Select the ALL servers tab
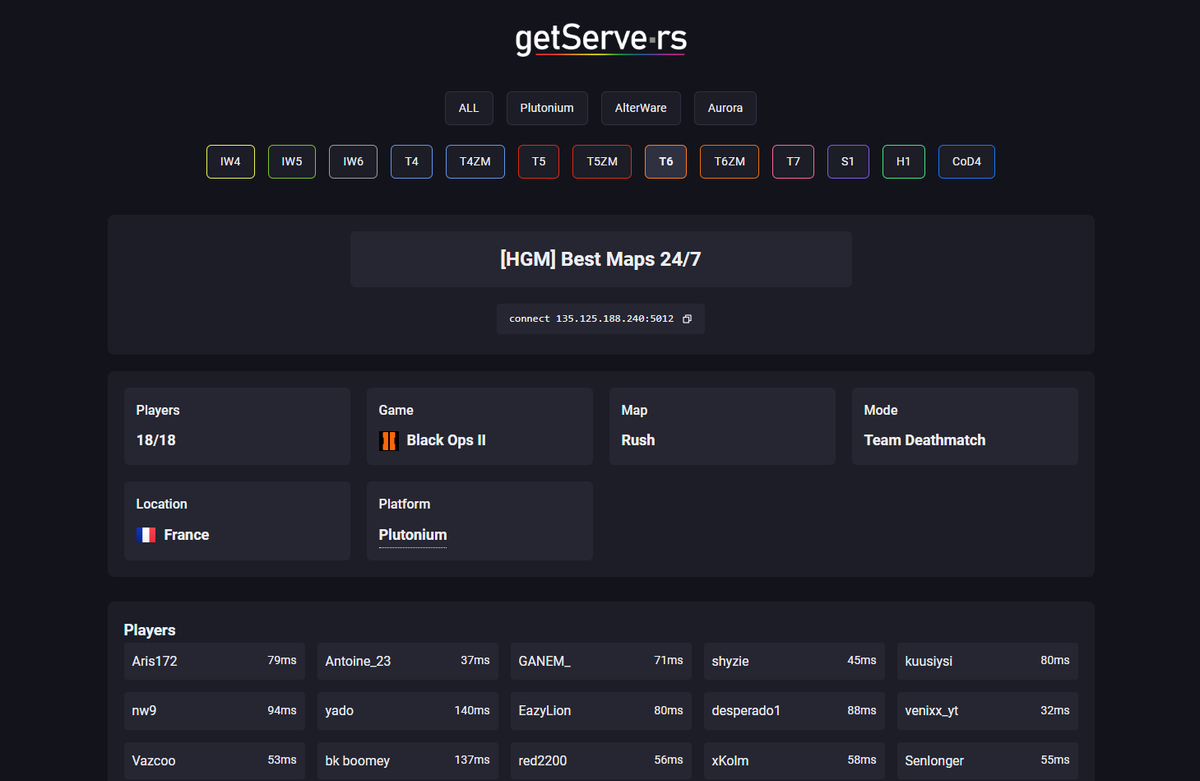Screen dimensions: 1200x781 click(469, 108)
